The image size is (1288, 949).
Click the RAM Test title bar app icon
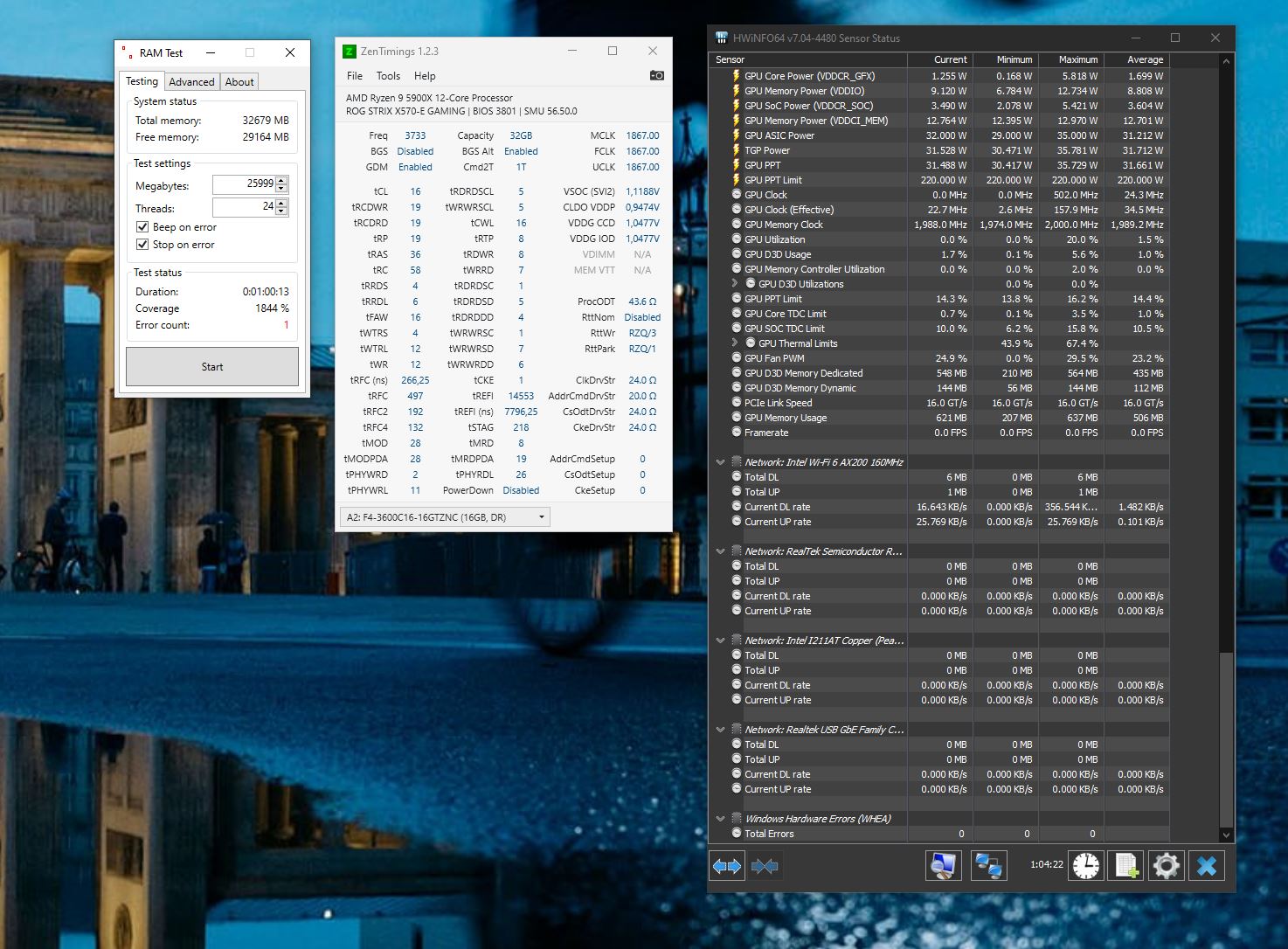click(128, 53)
